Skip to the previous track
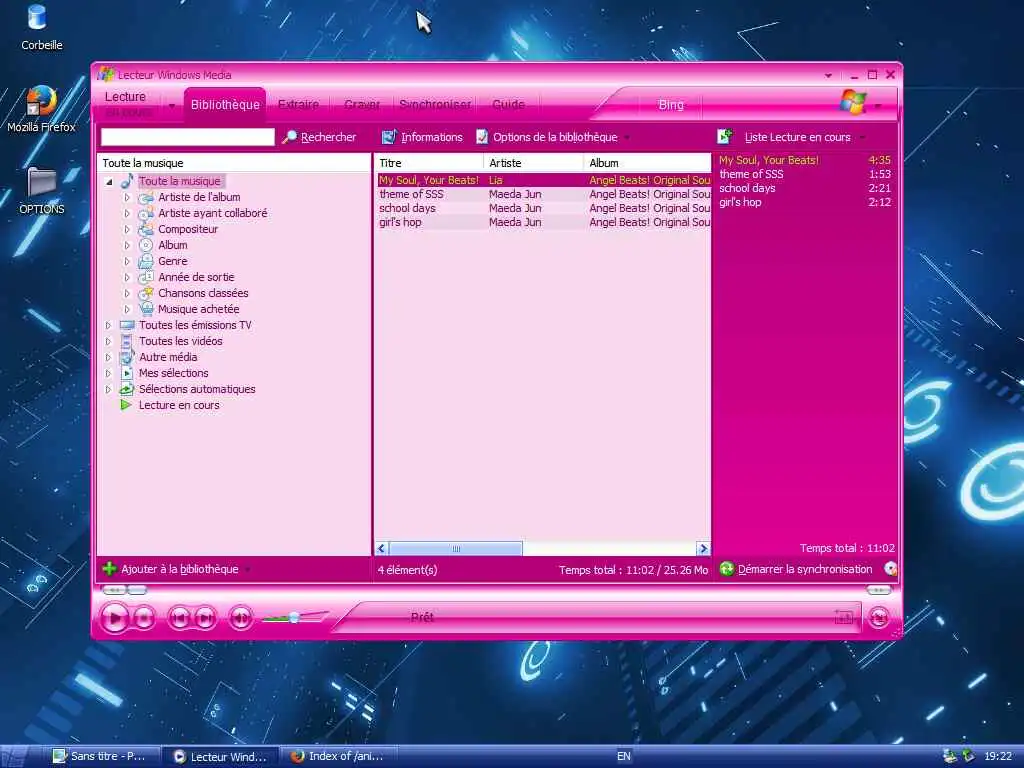 pyautogui.click(x=180, y=618)
